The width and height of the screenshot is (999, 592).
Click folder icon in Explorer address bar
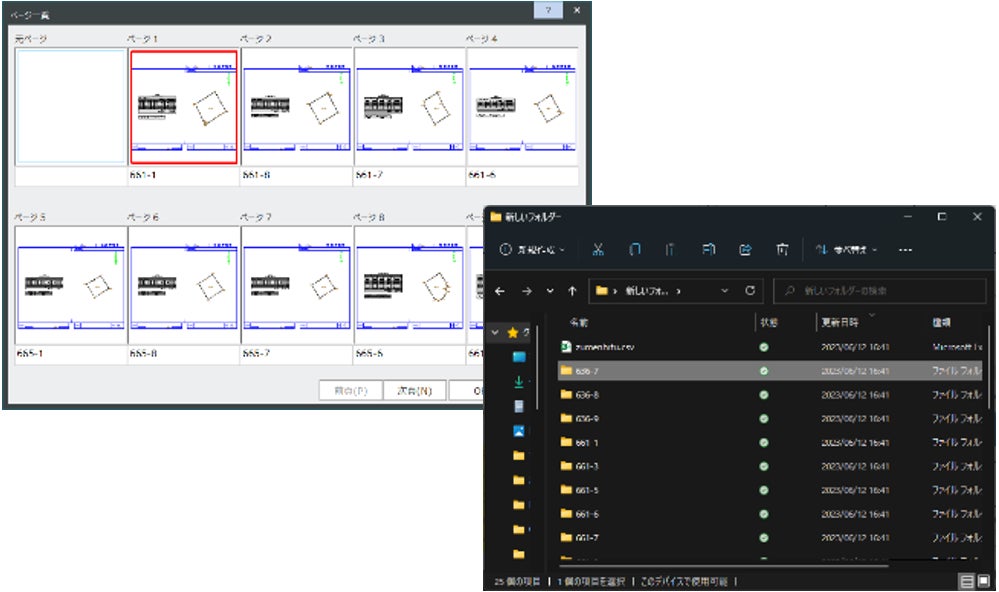point(601,291)
